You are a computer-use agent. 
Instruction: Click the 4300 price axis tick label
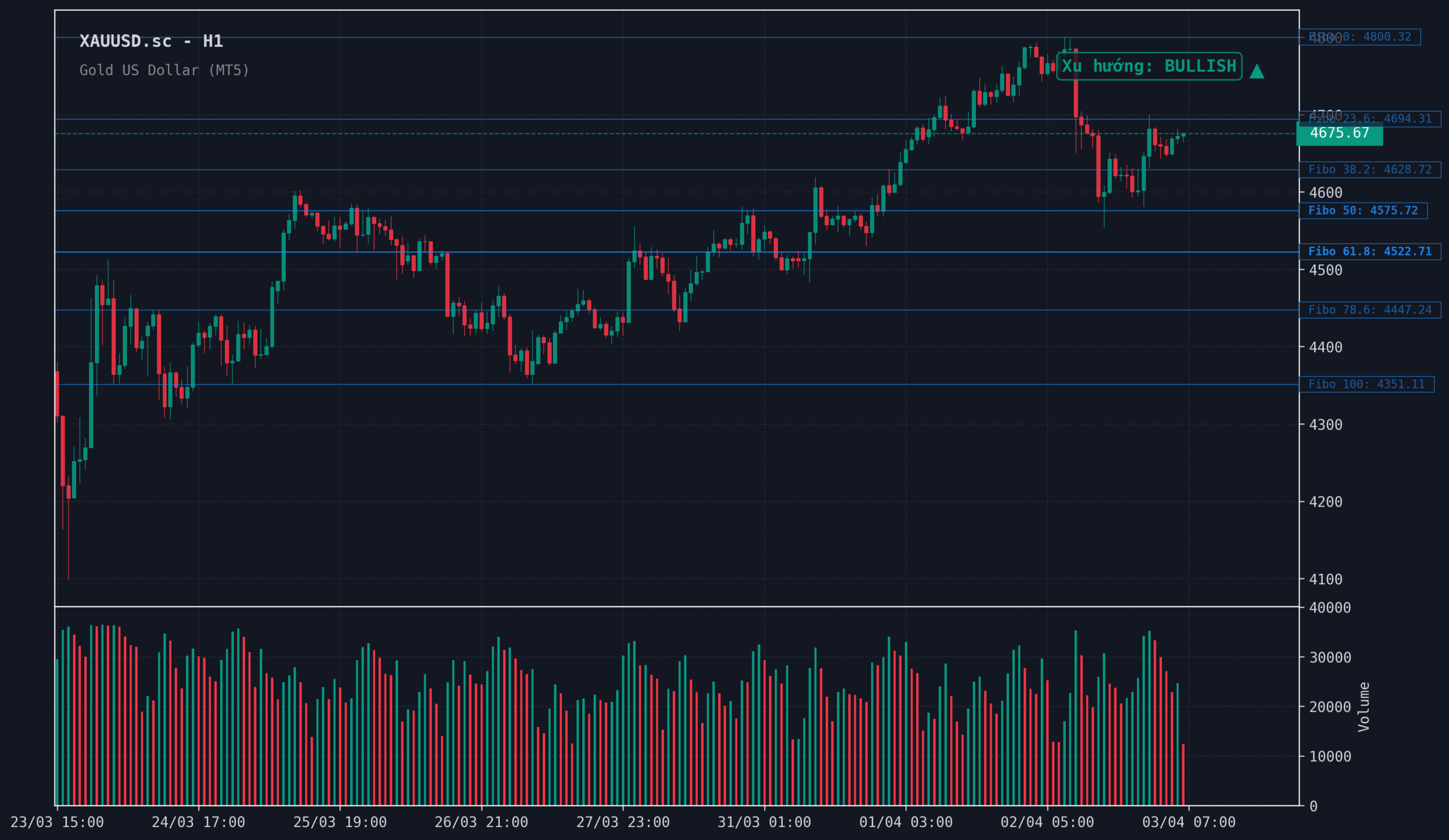(1326, 425)
